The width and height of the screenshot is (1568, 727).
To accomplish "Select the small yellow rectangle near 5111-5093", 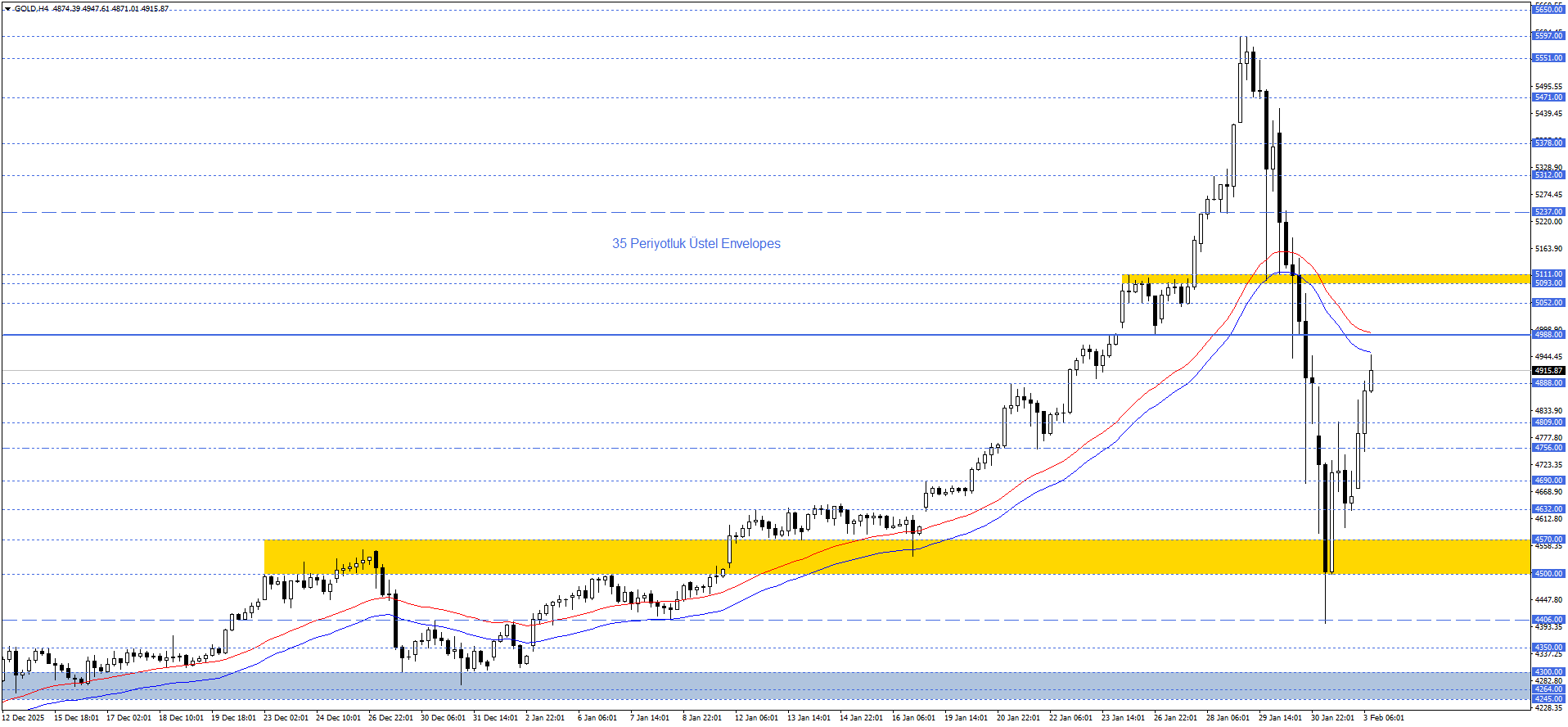I will (x=1326, y=279).
